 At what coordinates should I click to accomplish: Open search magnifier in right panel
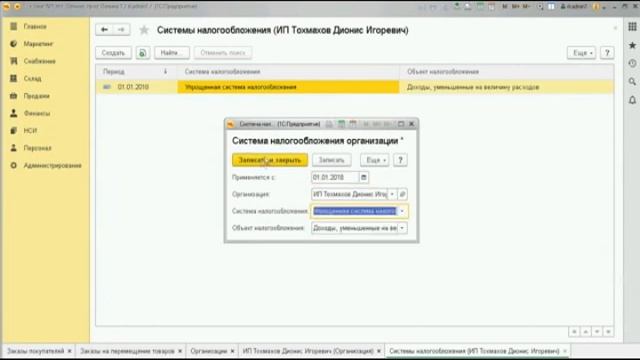[x=632, y=82]
